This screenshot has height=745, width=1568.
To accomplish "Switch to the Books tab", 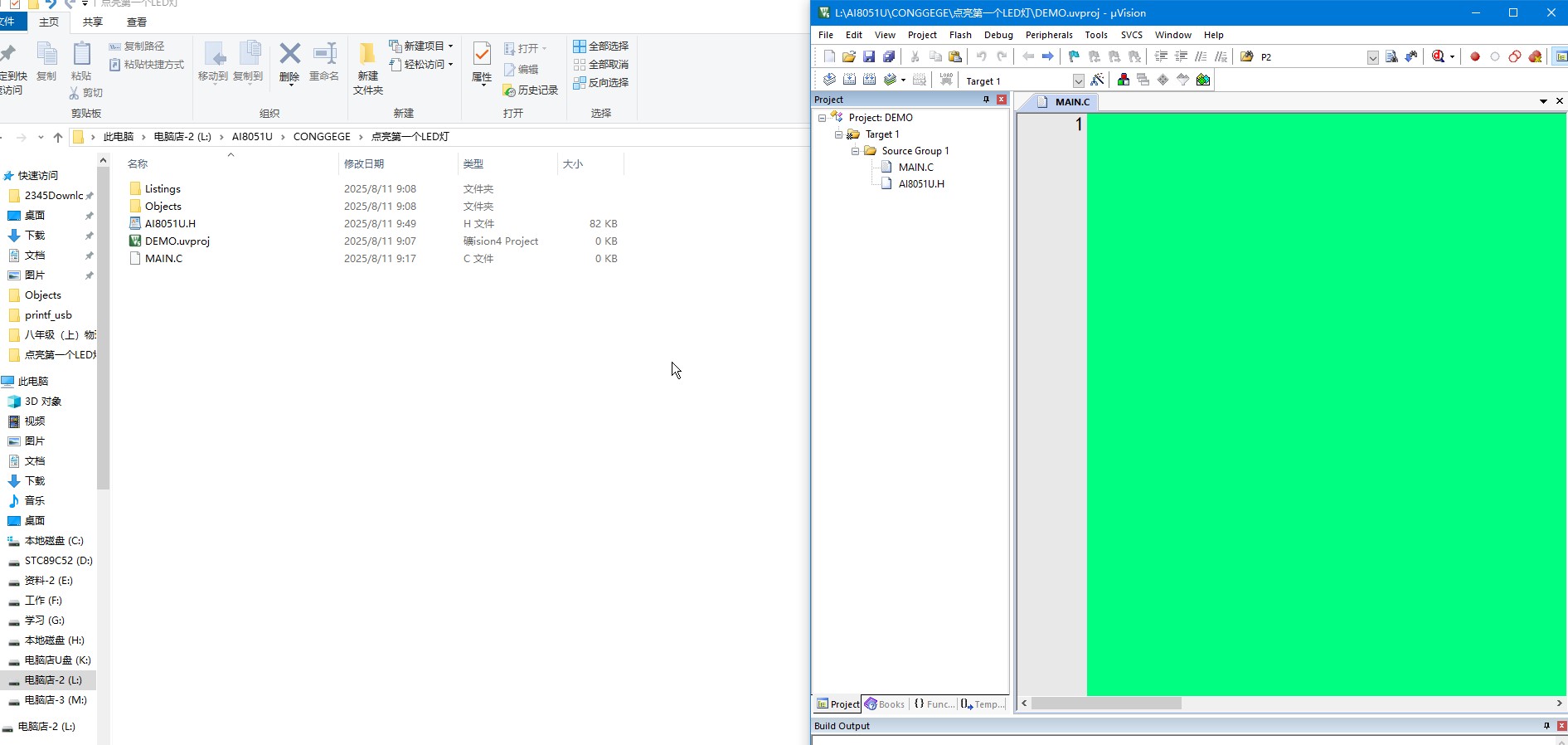I will pyautogui.click(x=885, y=704).
